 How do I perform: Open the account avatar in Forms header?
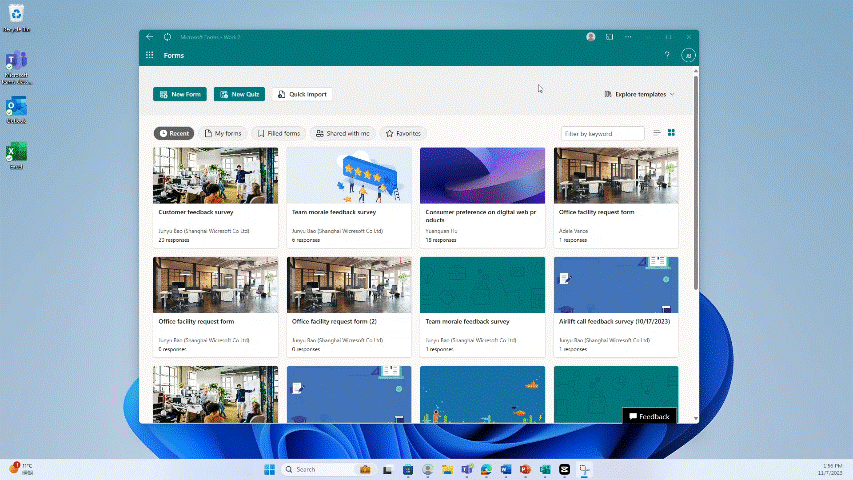(688, 56)
